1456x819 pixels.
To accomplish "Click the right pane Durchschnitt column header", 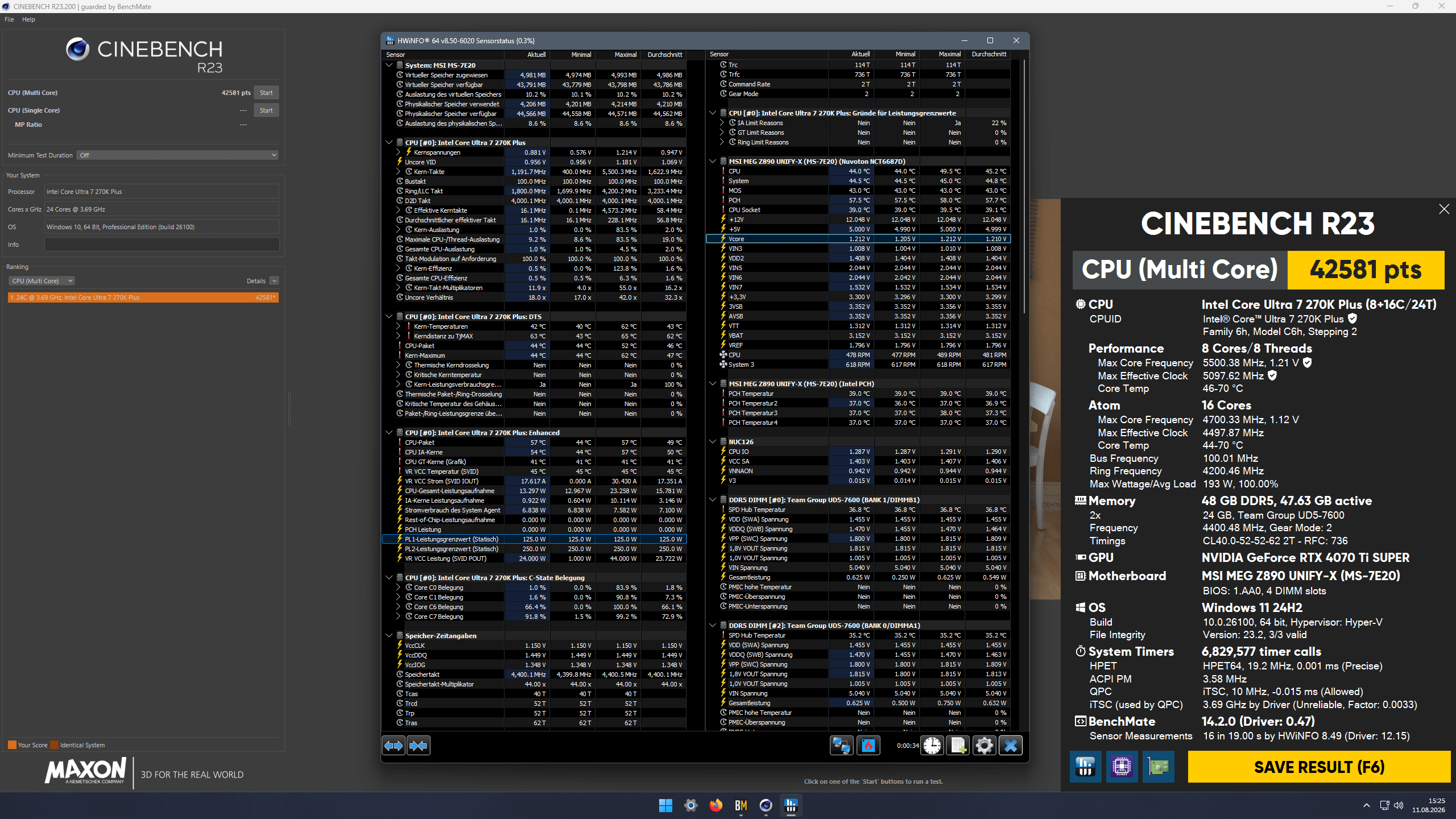I will tap(988, 55).
